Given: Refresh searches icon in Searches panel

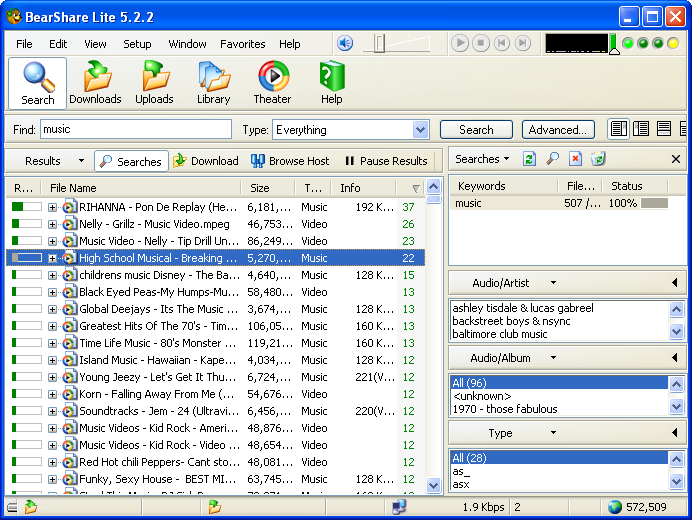Looking at the screenshot, I should click(529, 159).
